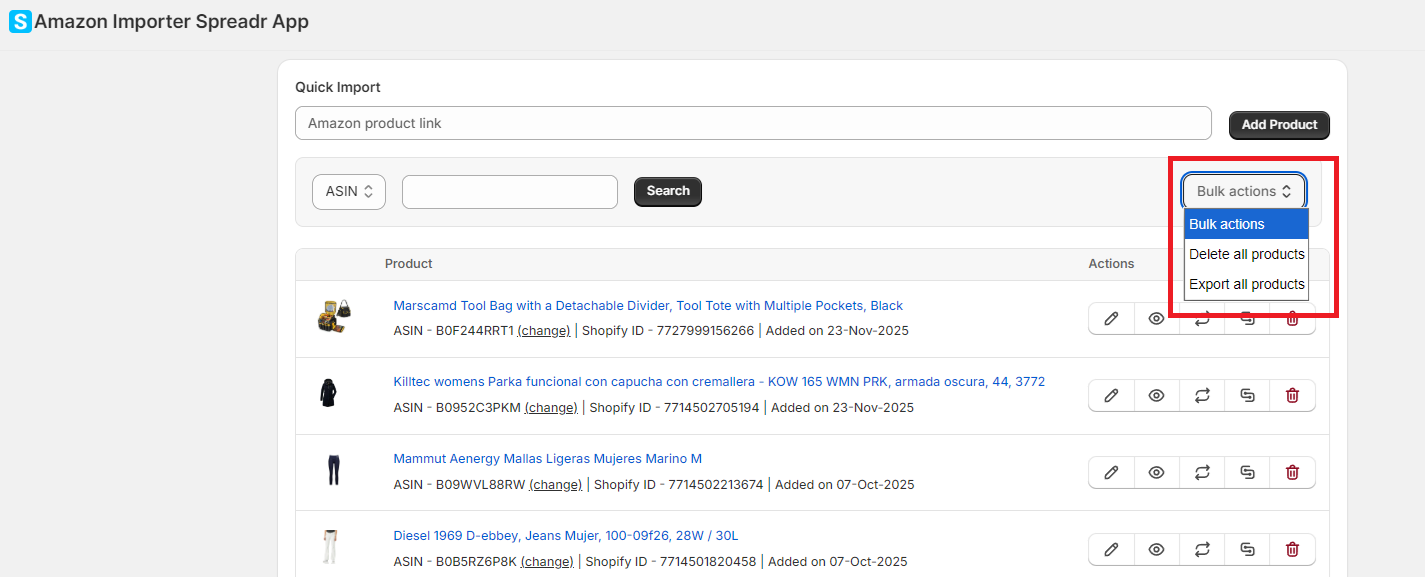Click the Search button

point(668,191)
